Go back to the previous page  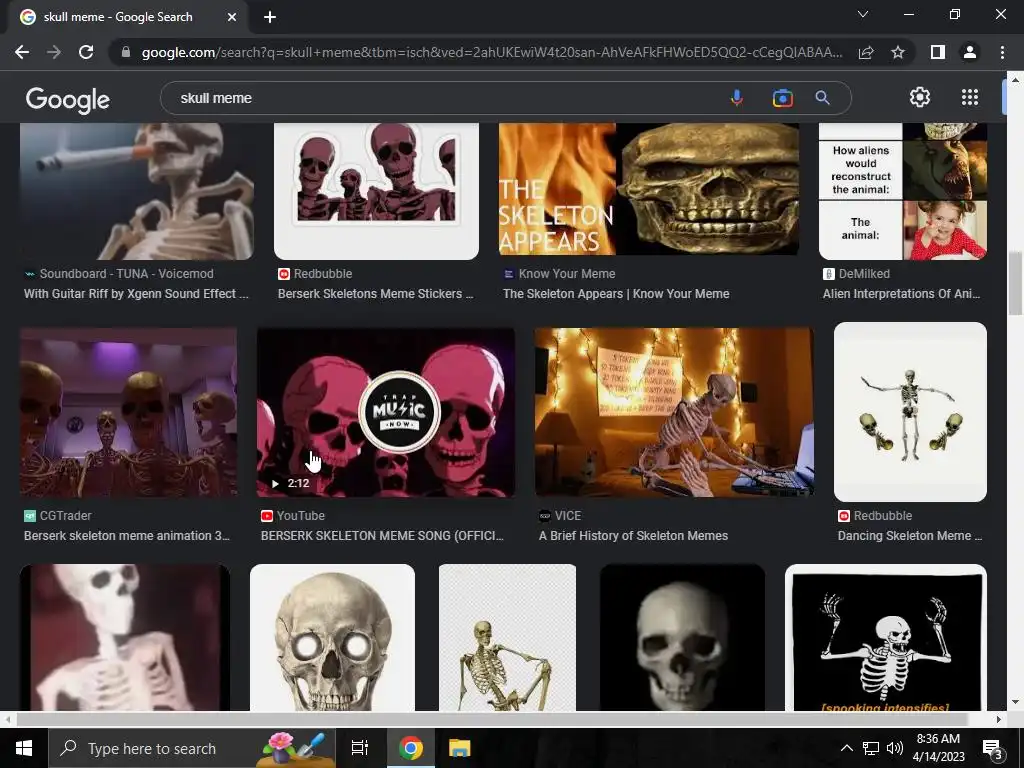pyautogui.click(x=22, y=52)
